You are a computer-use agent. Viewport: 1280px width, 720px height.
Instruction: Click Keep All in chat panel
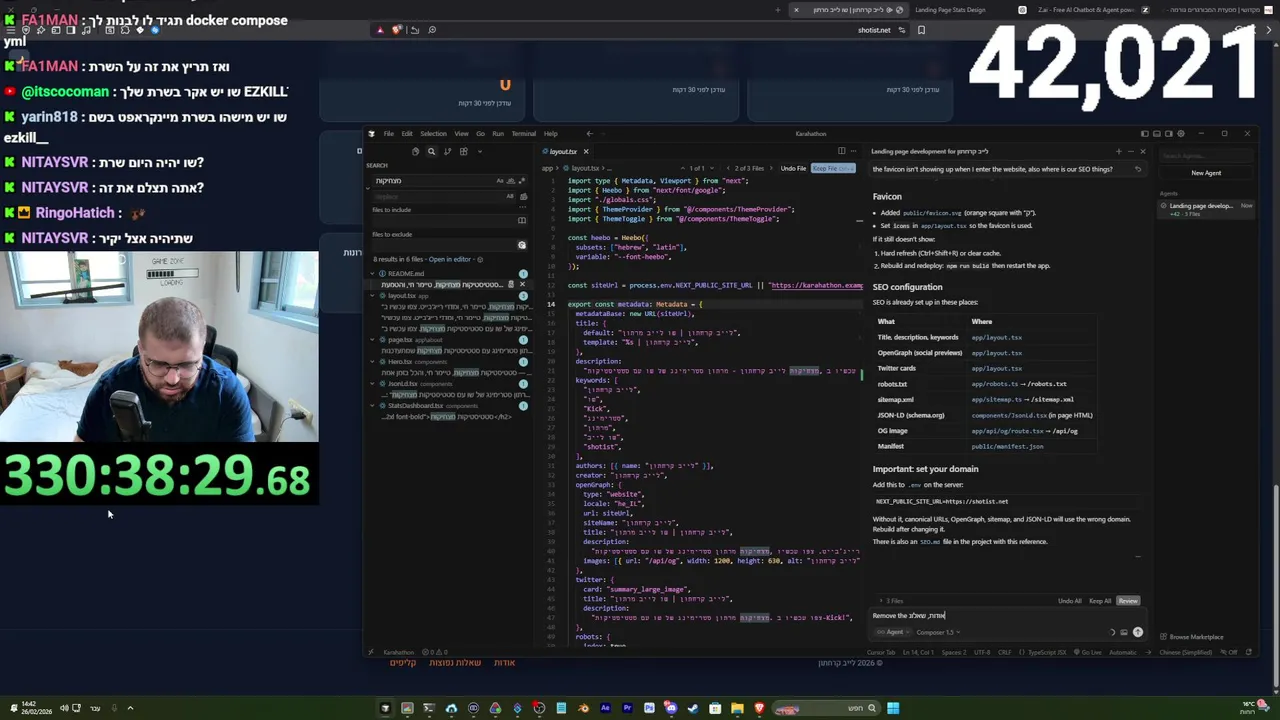click(x=1100, y=601)
